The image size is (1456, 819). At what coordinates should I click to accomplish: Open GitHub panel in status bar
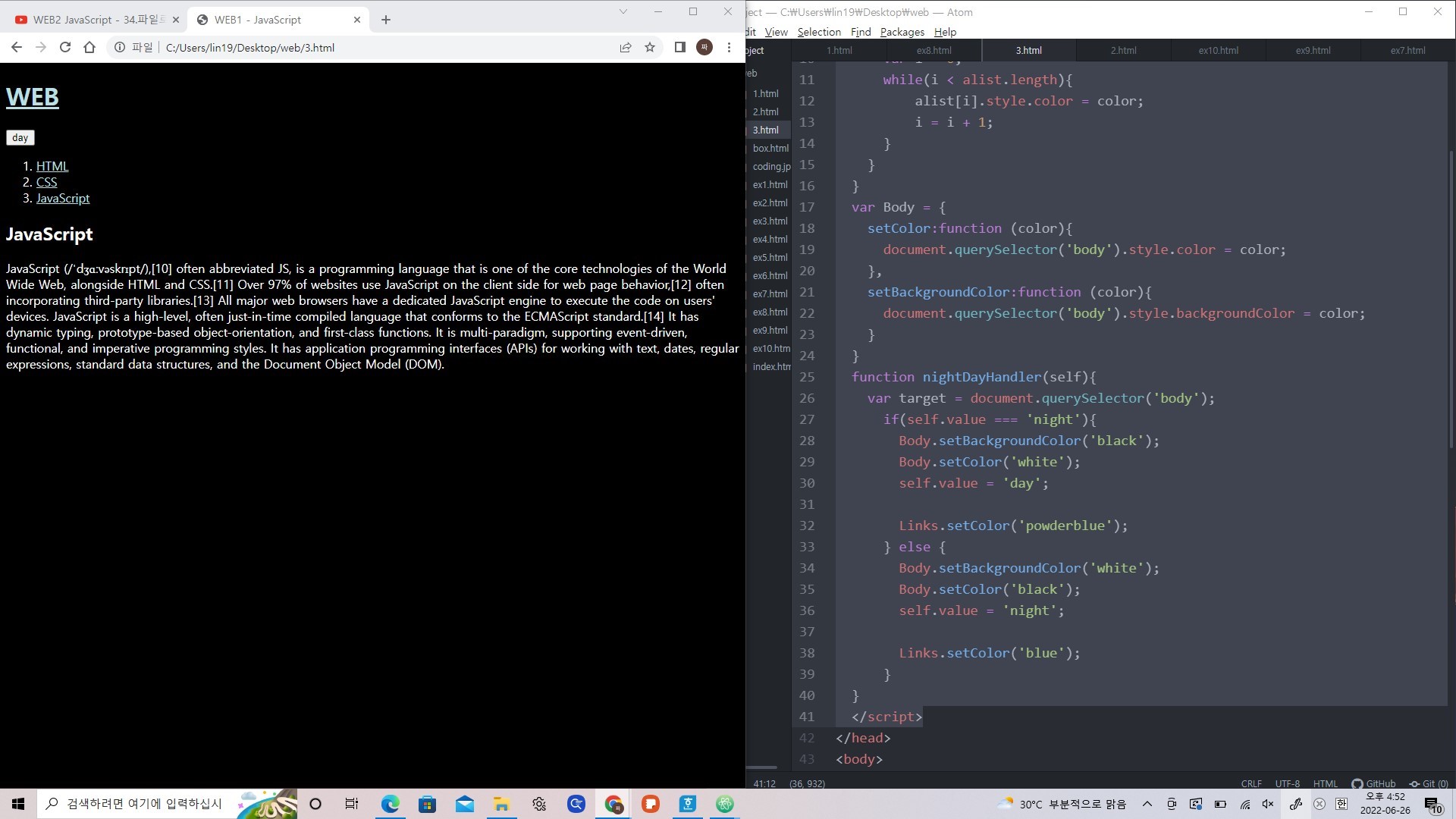(1373, 783)
